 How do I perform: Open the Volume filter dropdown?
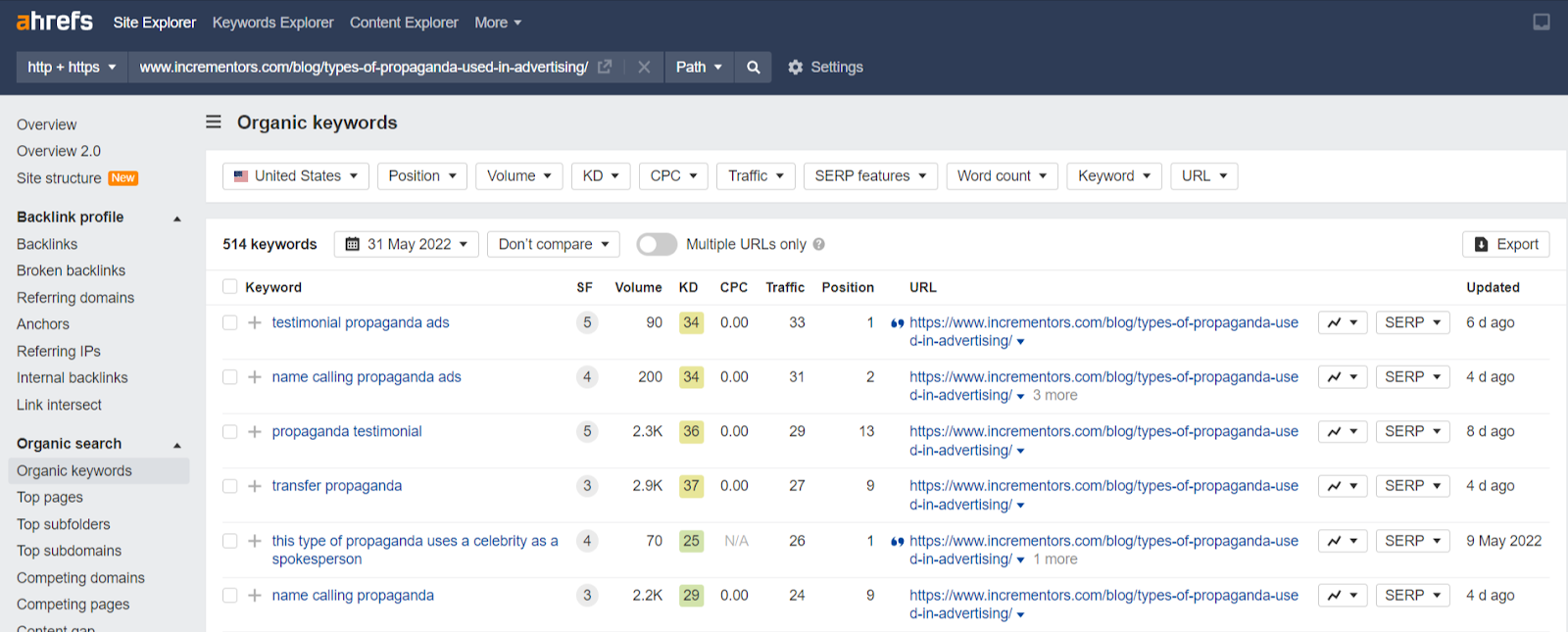point(519,176)
